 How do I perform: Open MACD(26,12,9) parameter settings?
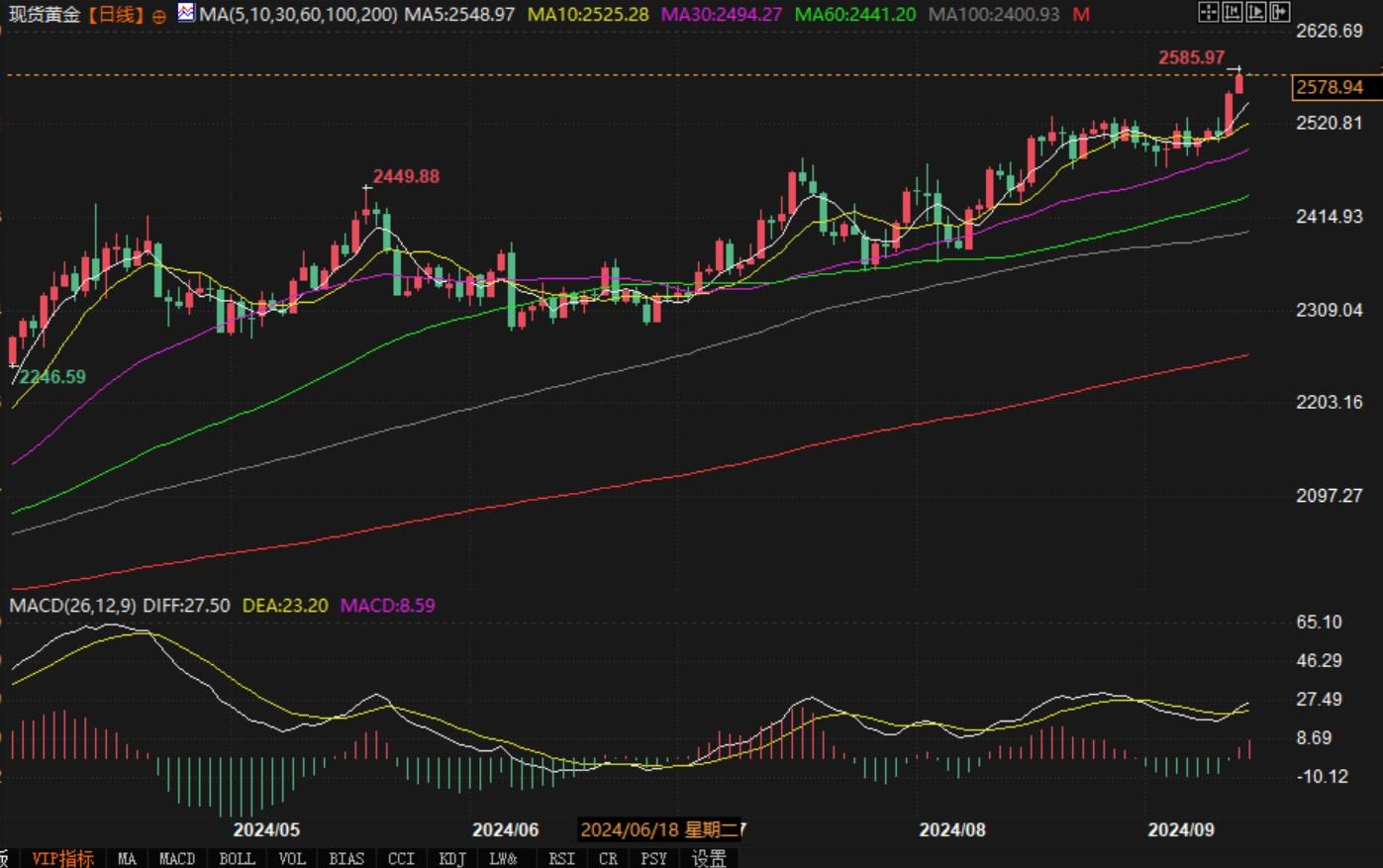72,605
